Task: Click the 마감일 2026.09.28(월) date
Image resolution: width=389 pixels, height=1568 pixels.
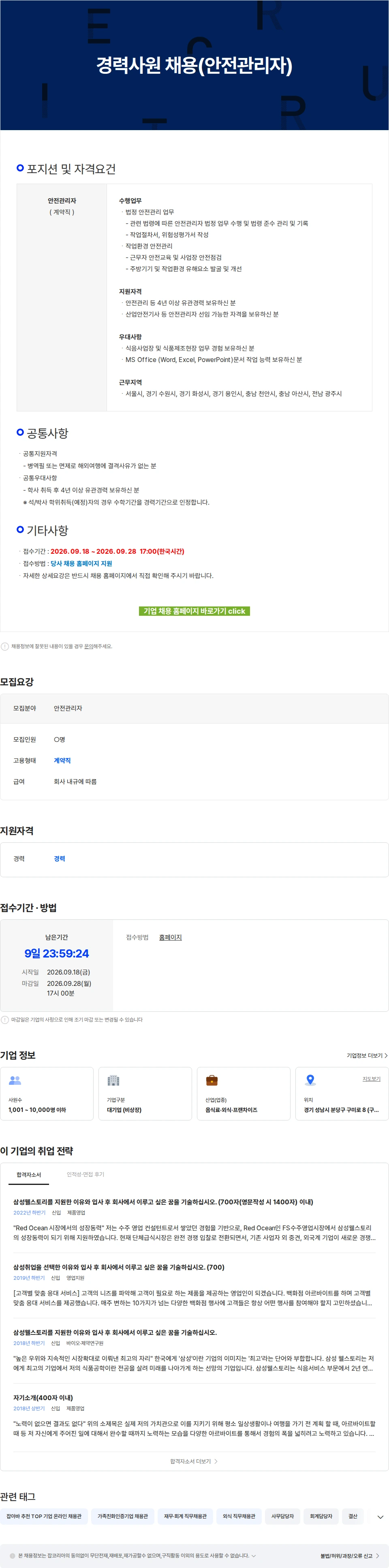Action: point(69,983)
